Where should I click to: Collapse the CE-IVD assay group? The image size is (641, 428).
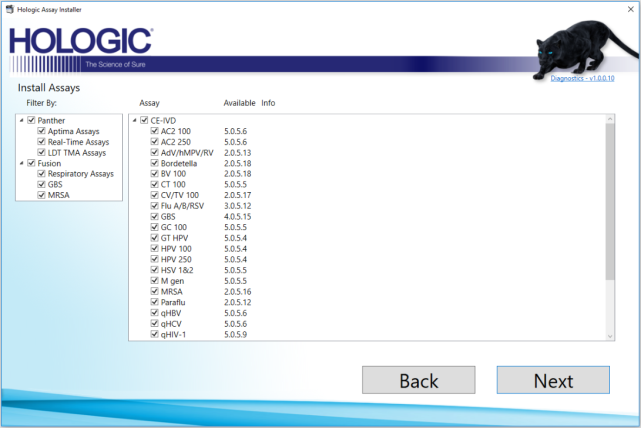tap(135, 121)
